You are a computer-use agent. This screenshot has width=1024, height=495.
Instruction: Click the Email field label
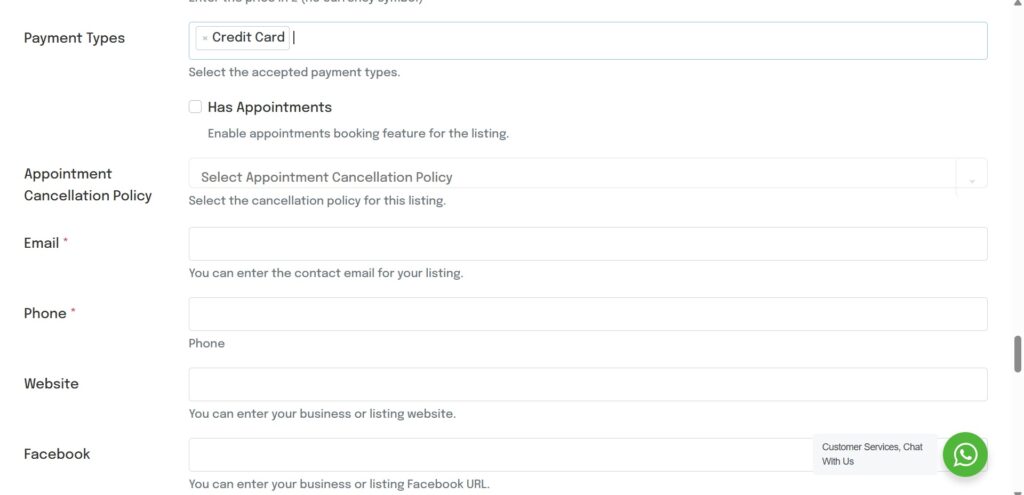[41, 243]
